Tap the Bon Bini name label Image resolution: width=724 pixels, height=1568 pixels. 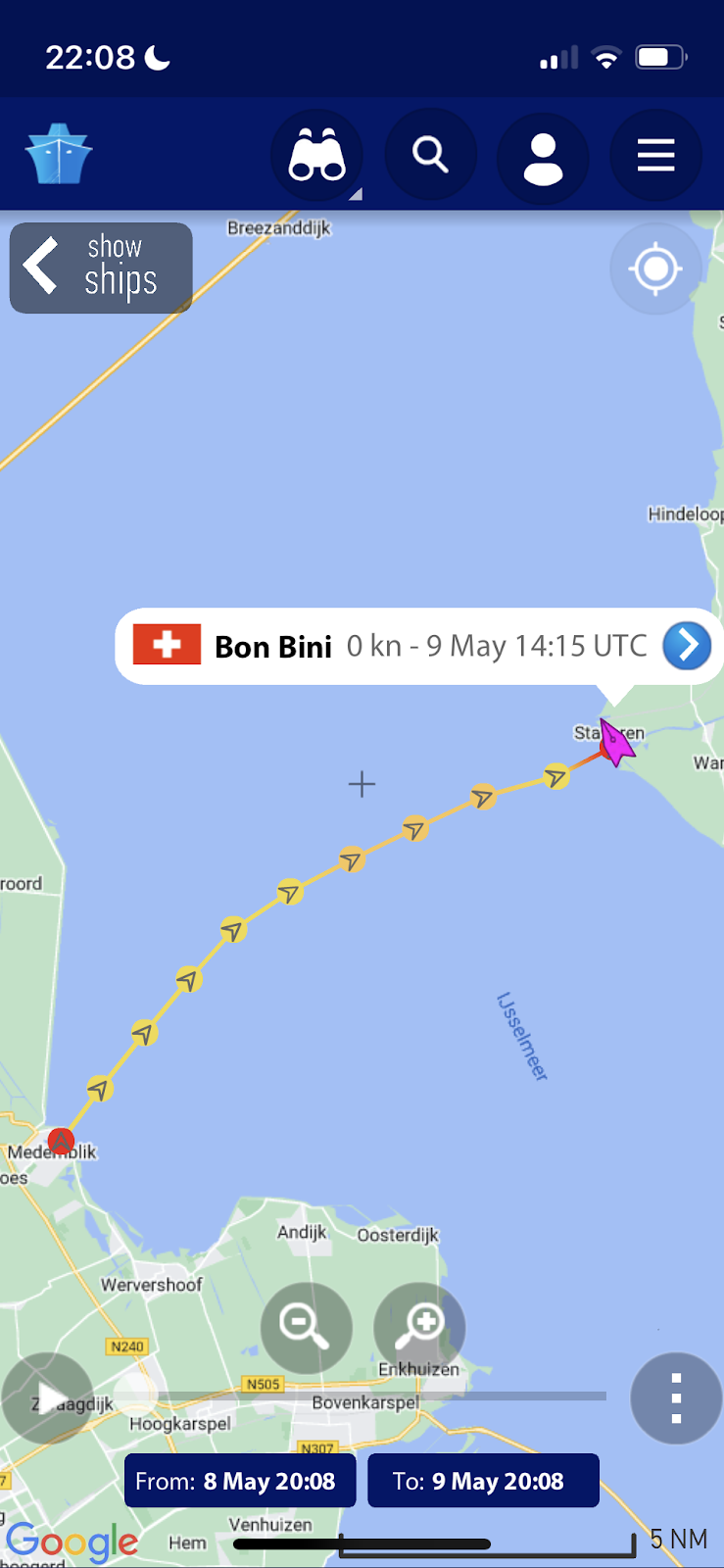[273, 647]
